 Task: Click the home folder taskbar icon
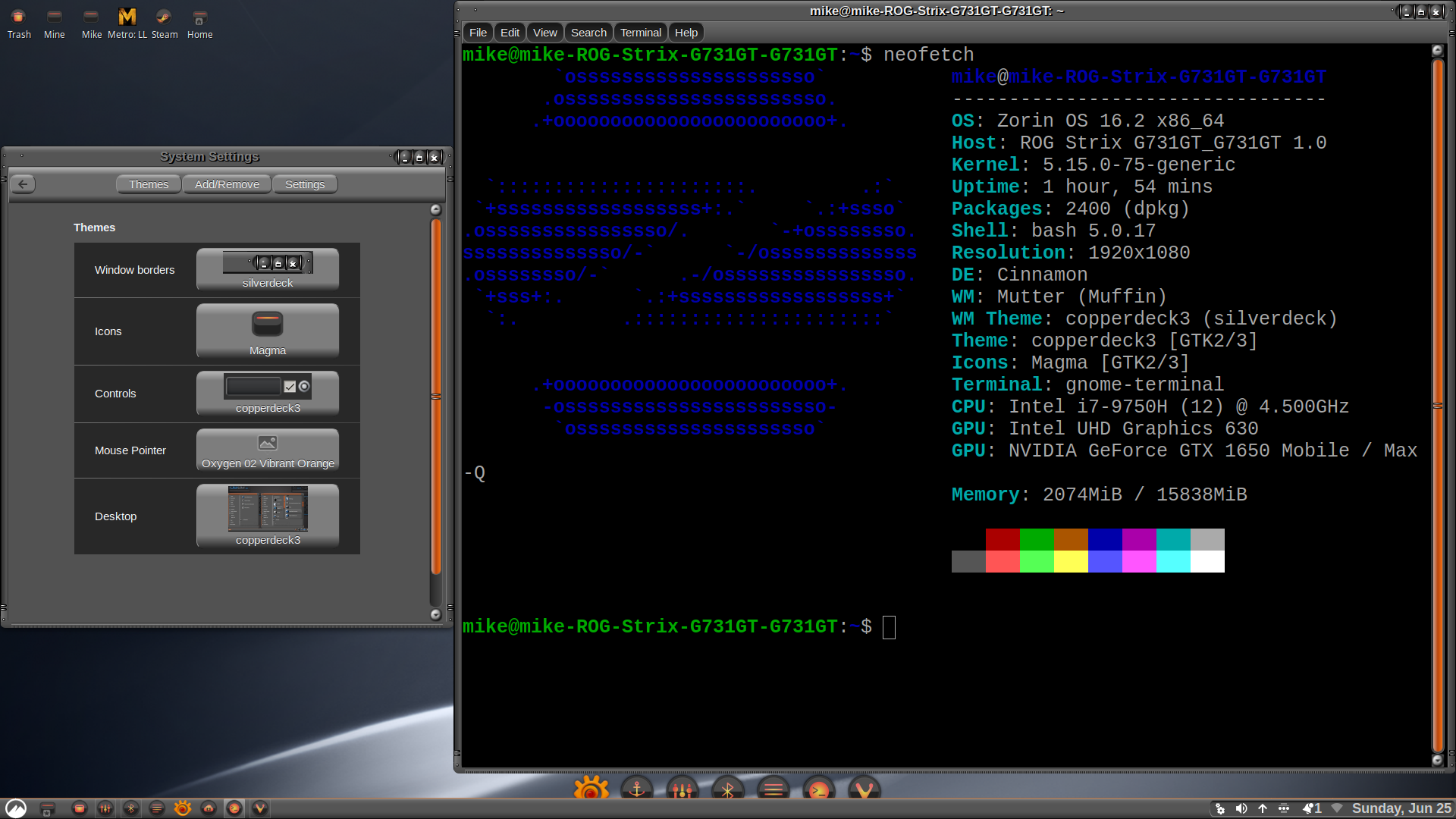coord(209,808)
